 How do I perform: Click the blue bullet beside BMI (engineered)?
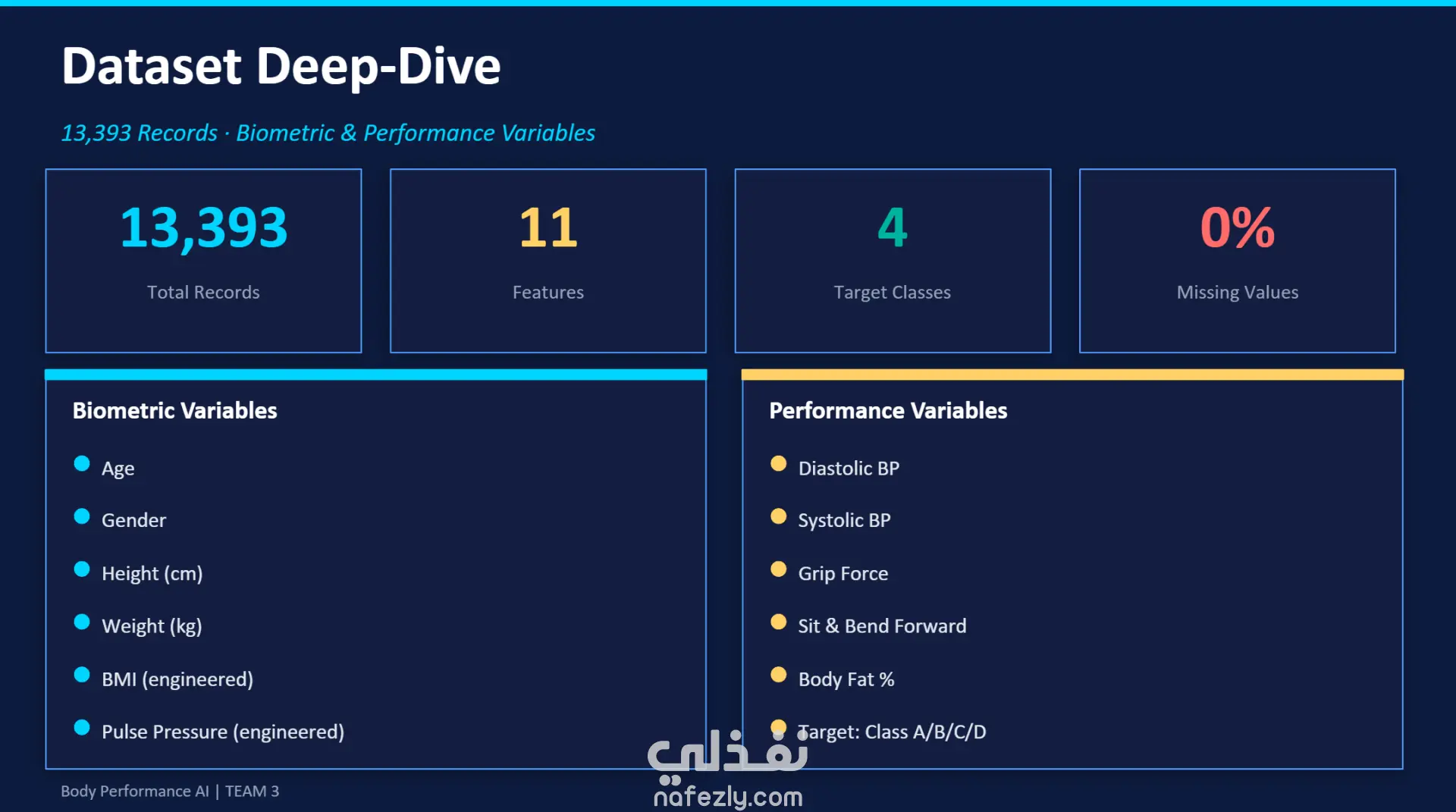[x=82, y=675]
